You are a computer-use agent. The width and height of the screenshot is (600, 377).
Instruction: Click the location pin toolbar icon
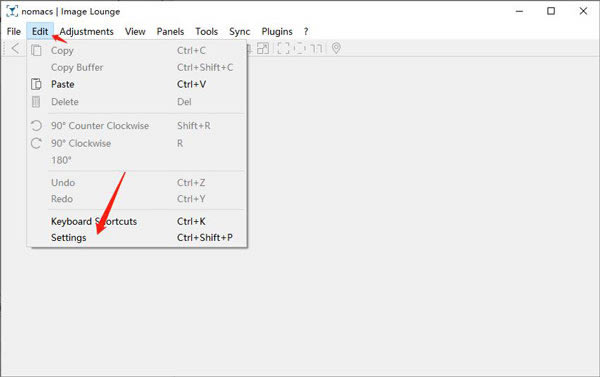point(336,48)
